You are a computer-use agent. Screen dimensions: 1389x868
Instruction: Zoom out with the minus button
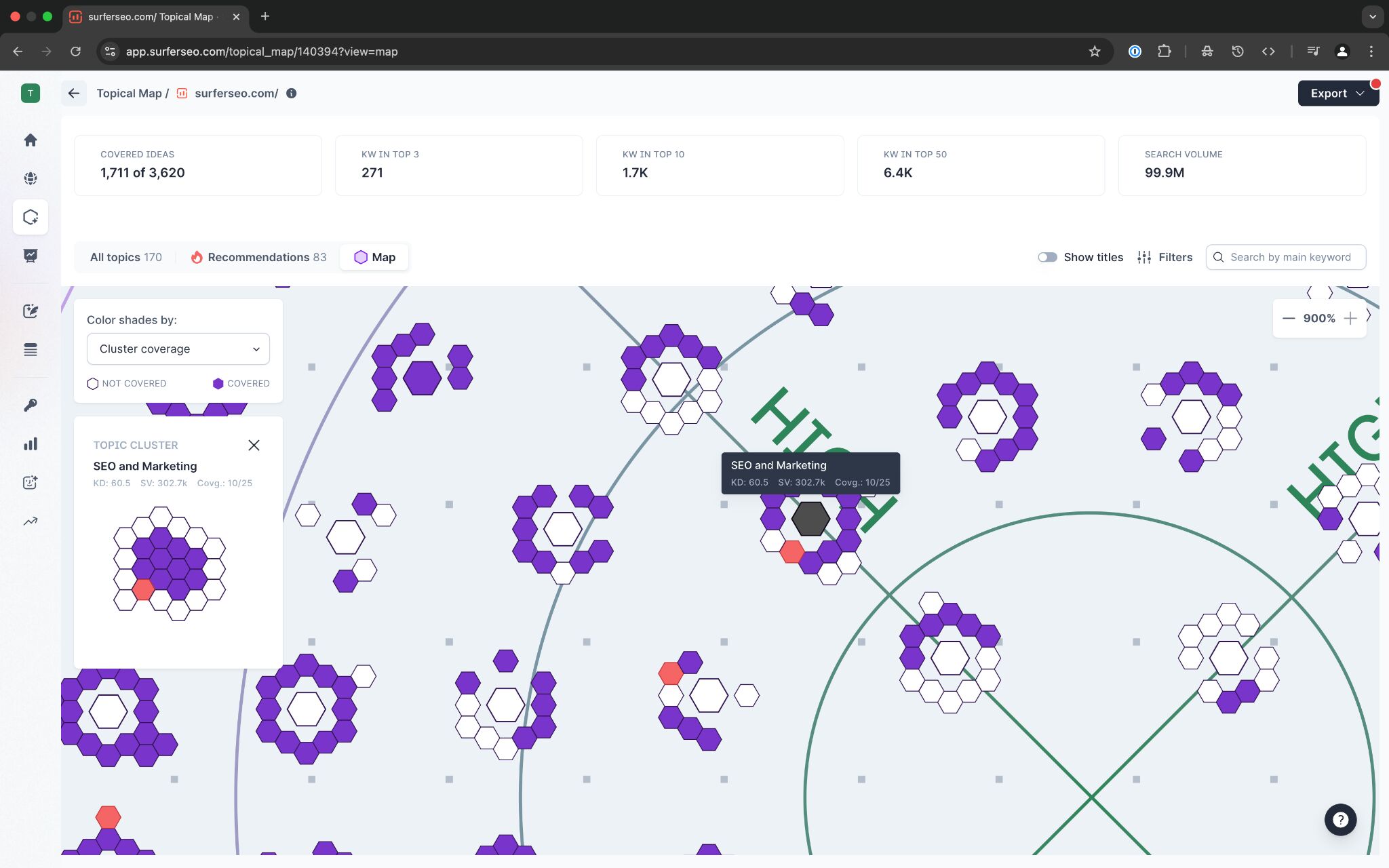[x=1289, y=318]
